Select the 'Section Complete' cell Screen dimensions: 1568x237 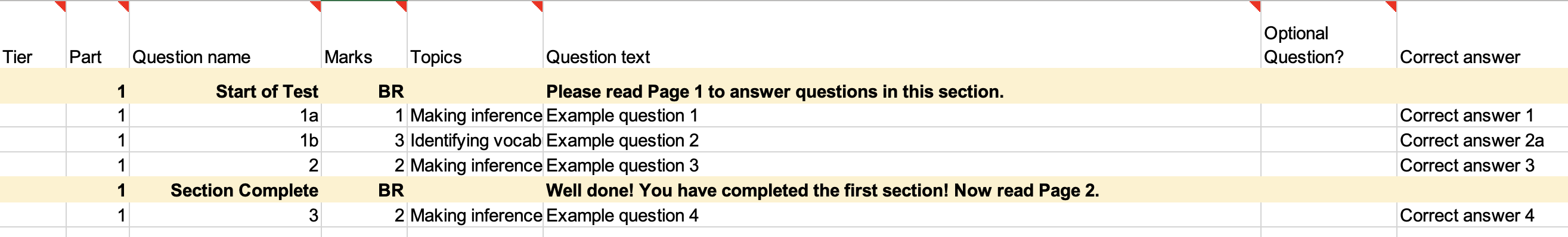225,190
